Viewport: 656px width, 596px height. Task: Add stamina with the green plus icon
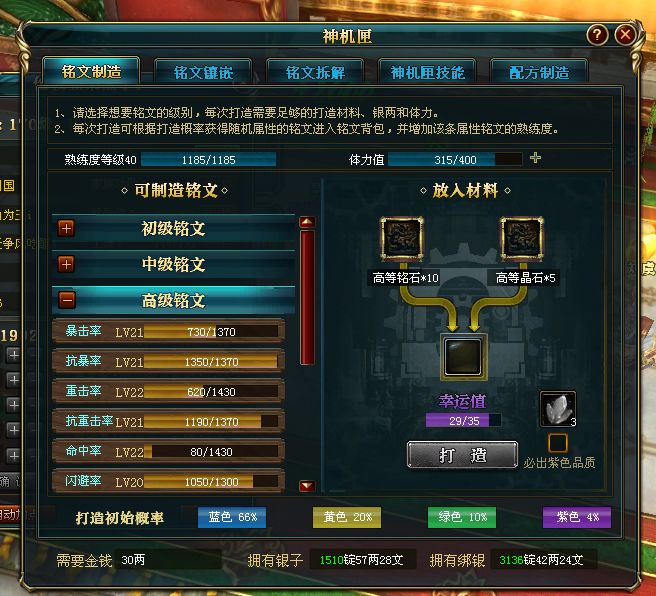click(536, 158)
